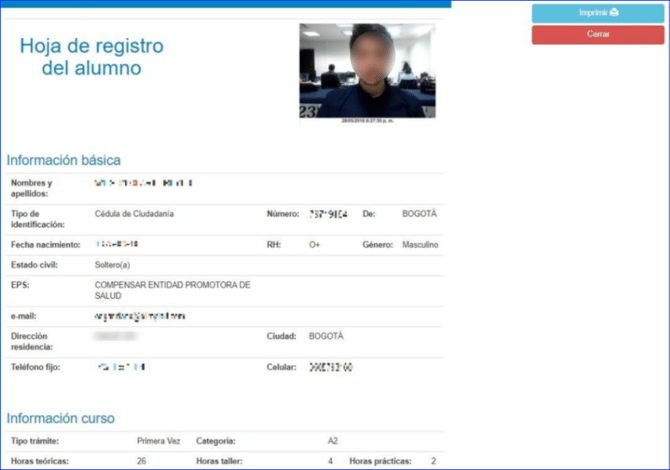Click the BOGOTÁ value next to "De:"
Viewport: 670px width, 470px height.
419,214
